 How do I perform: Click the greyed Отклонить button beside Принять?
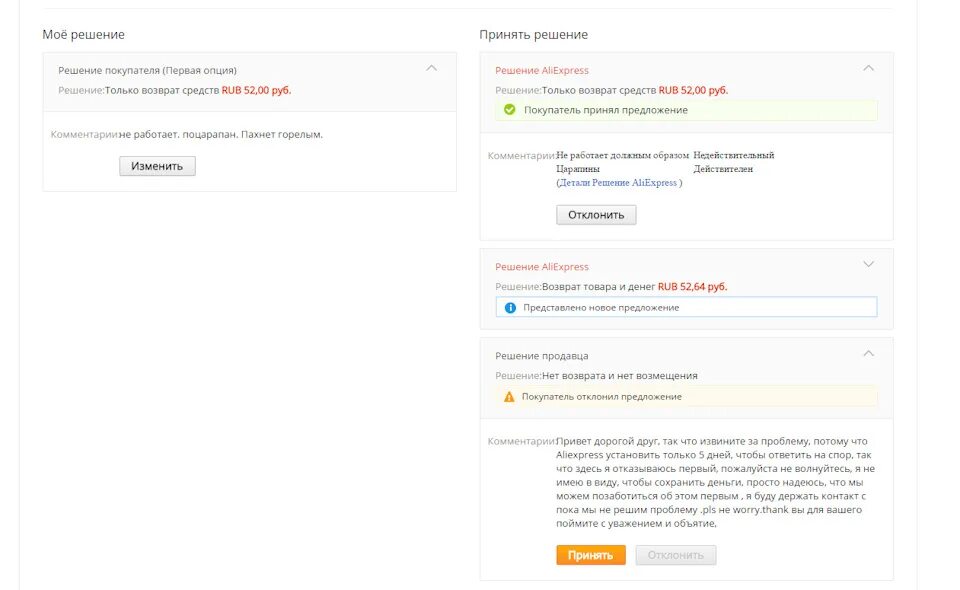point(676,555)
